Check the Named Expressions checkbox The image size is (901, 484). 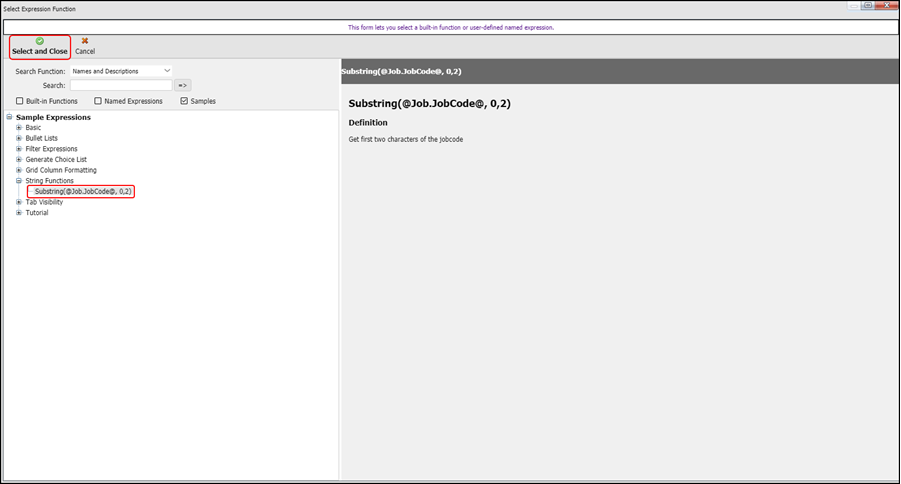98,101
